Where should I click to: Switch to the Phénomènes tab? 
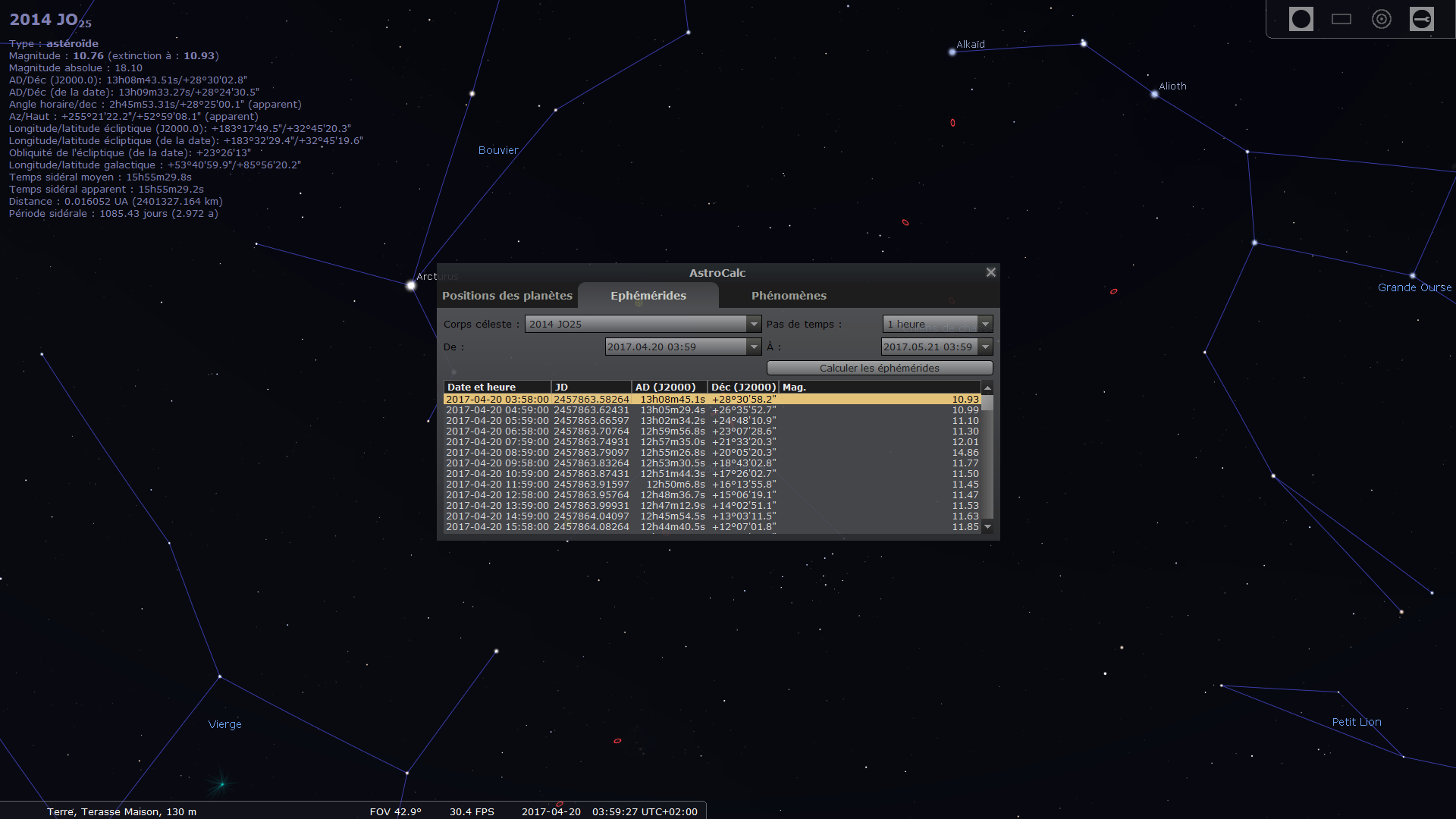(789, 296)
